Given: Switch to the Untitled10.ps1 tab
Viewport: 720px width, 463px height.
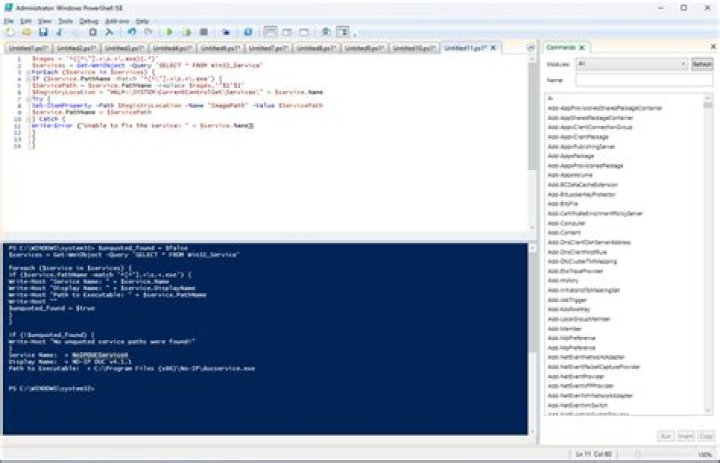Looking at the screenshot, I should pos(413,48).
